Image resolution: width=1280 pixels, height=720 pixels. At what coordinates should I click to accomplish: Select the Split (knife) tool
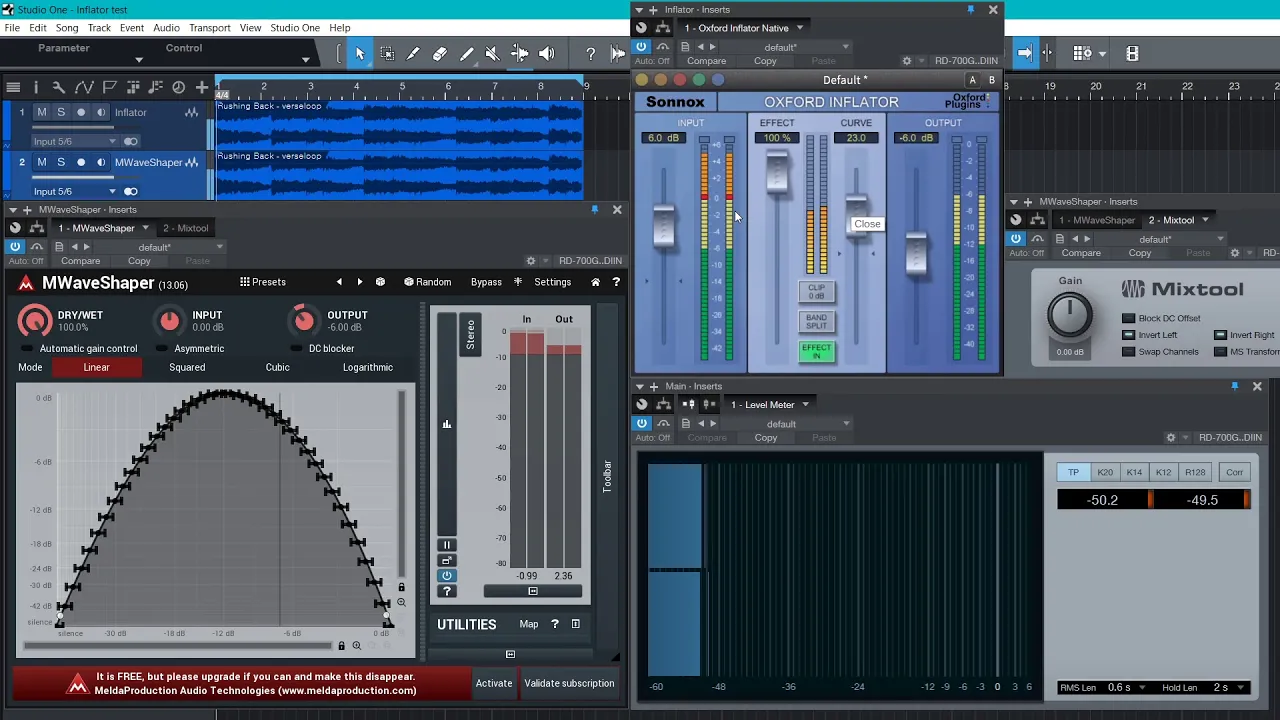(x=413, y=54)
